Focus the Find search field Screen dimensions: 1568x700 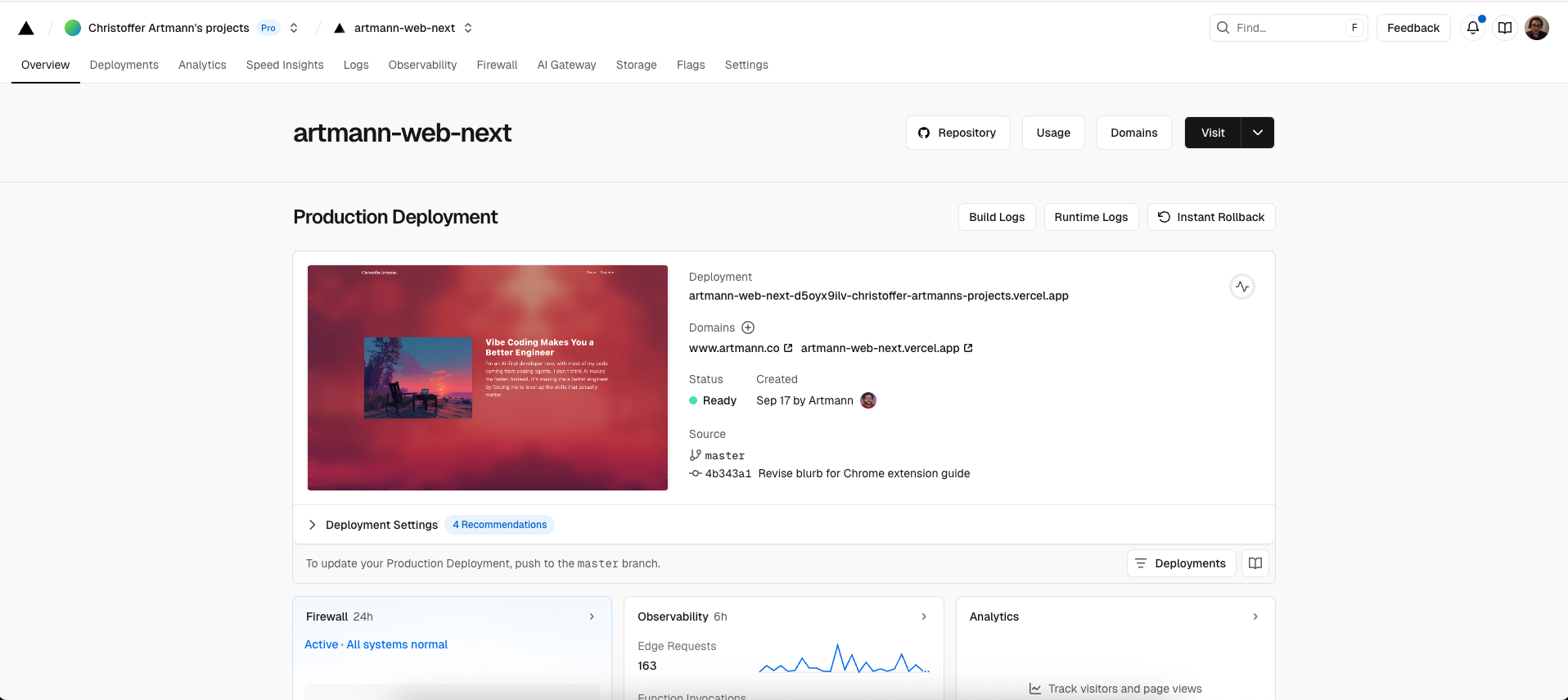click(1288, 28)
